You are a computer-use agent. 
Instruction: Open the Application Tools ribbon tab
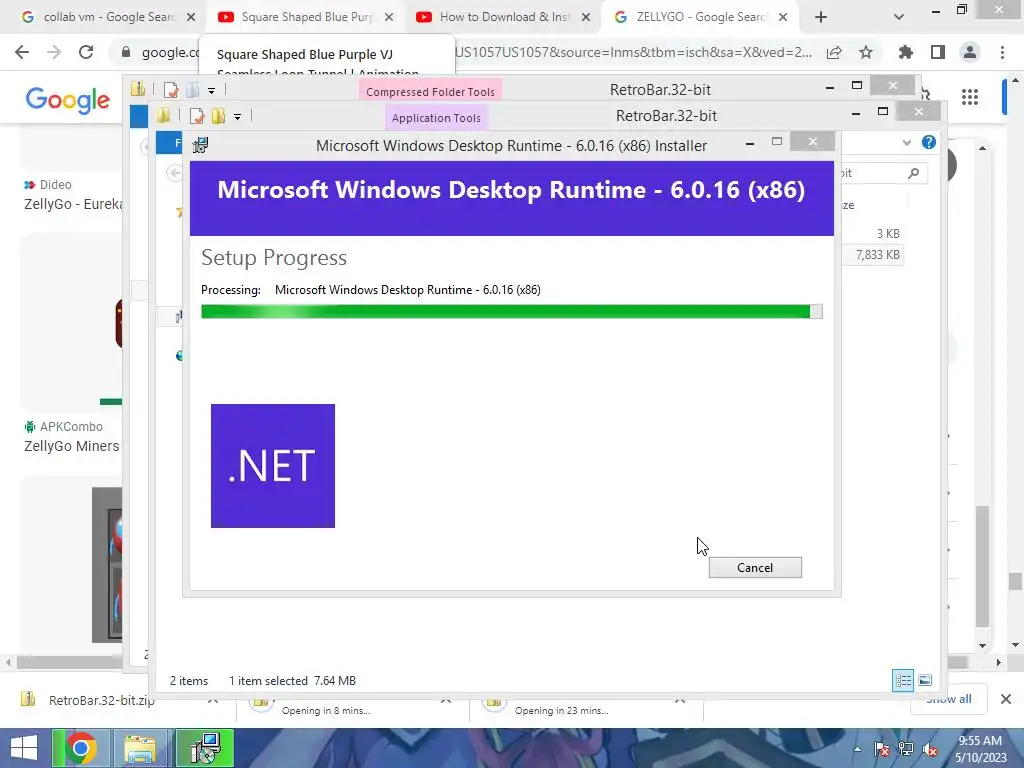coord(436,118)
